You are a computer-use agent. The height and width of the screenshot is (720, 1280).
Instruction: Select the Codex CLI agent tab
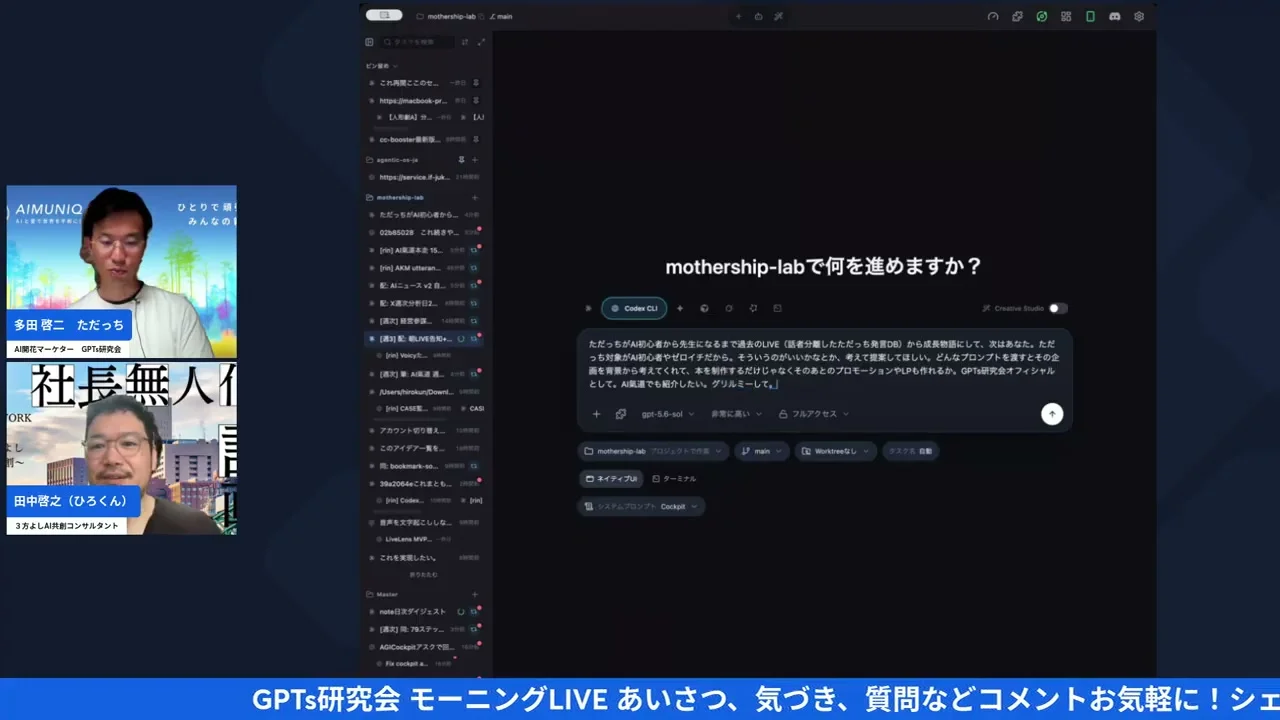(634, 308)
